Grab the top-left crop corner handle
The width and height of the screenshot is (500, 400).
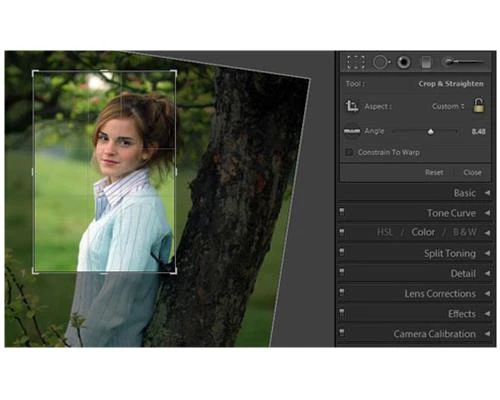[34, 72]
